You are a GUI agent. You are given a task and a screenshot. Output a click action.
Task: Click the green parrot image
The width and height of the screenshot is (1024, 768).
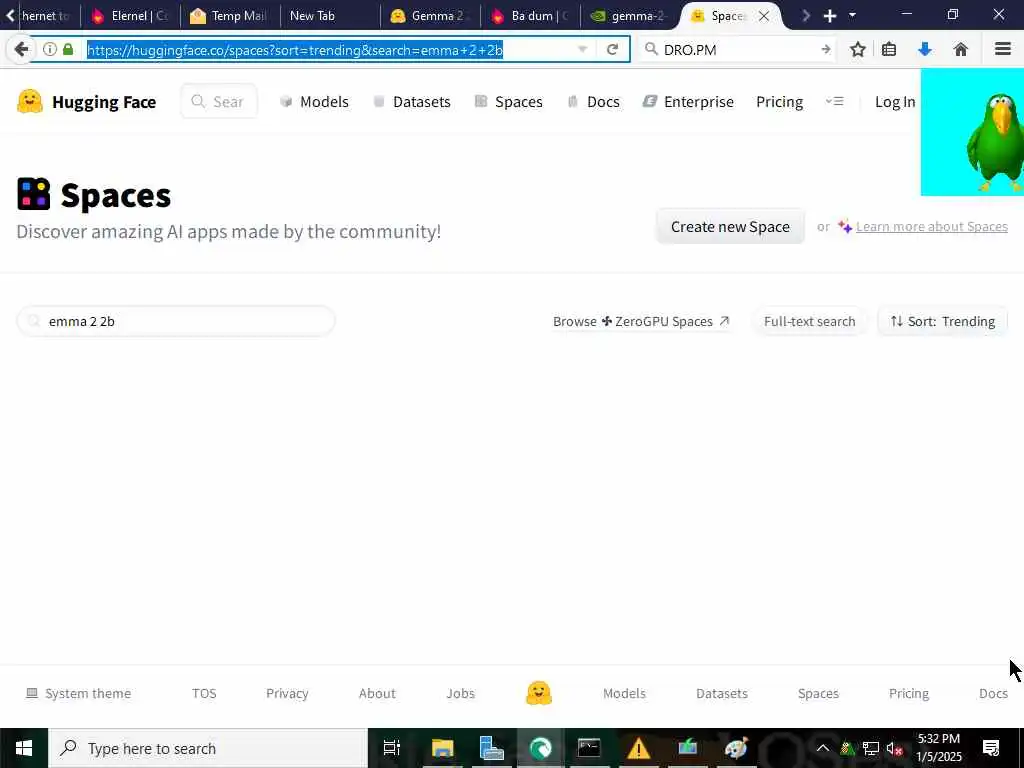pos(972,133)
